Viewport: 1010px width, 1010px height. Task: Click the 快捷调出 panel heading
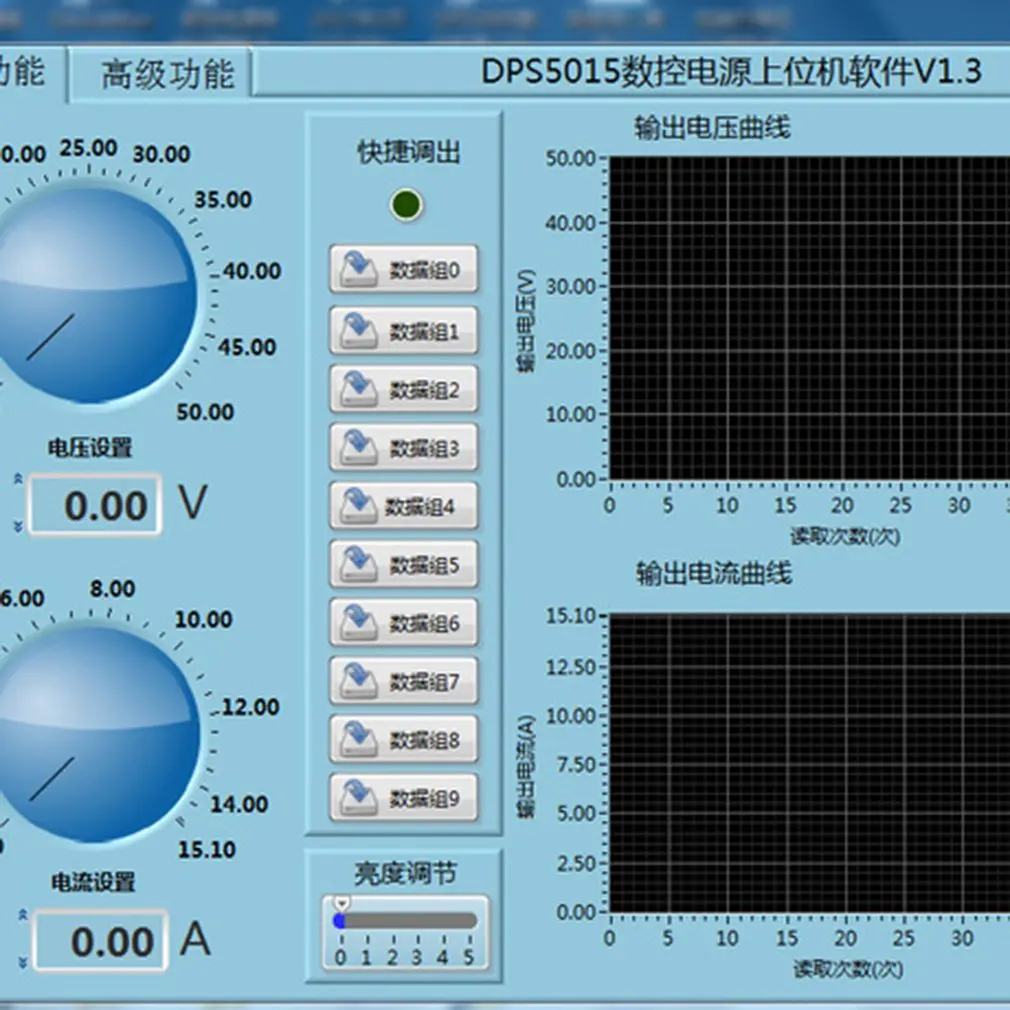click(x=408, y=153)
